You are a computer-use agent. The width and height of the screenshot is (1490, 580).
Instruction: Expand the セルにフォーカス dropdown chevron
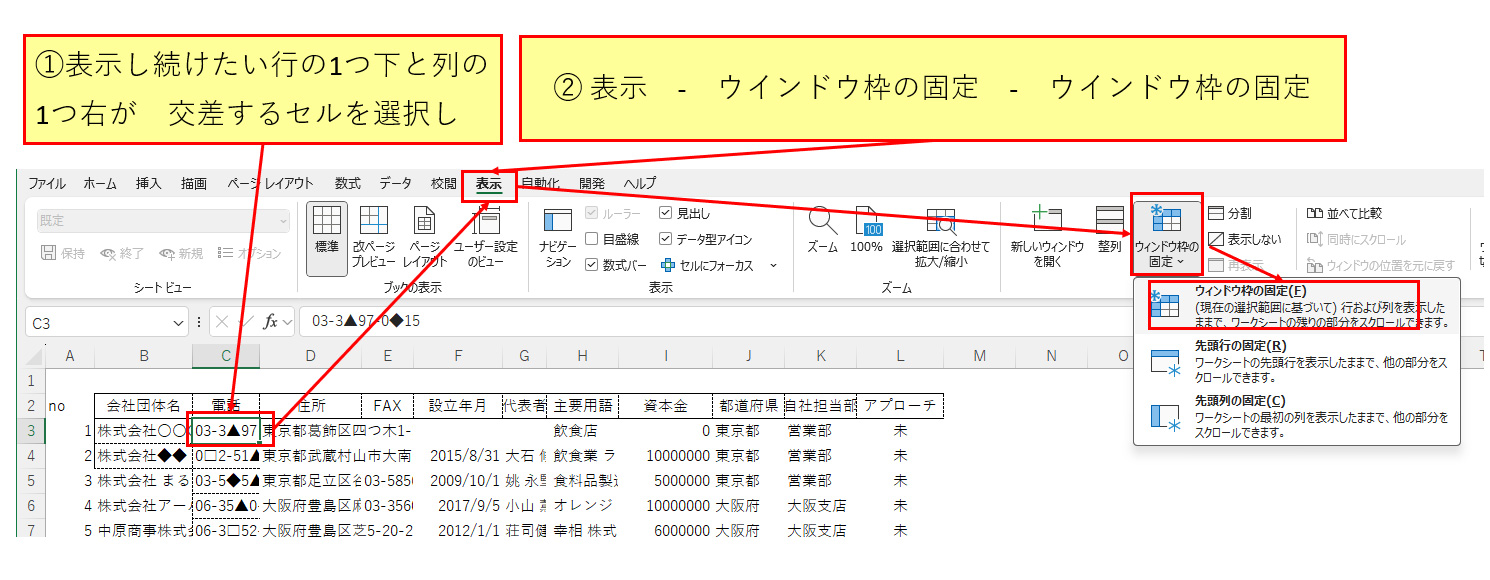[773, 266]
